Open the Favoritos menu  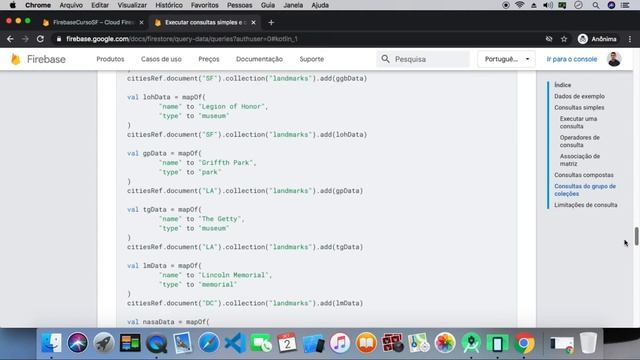pyautogui.click(x=204, y=5)
